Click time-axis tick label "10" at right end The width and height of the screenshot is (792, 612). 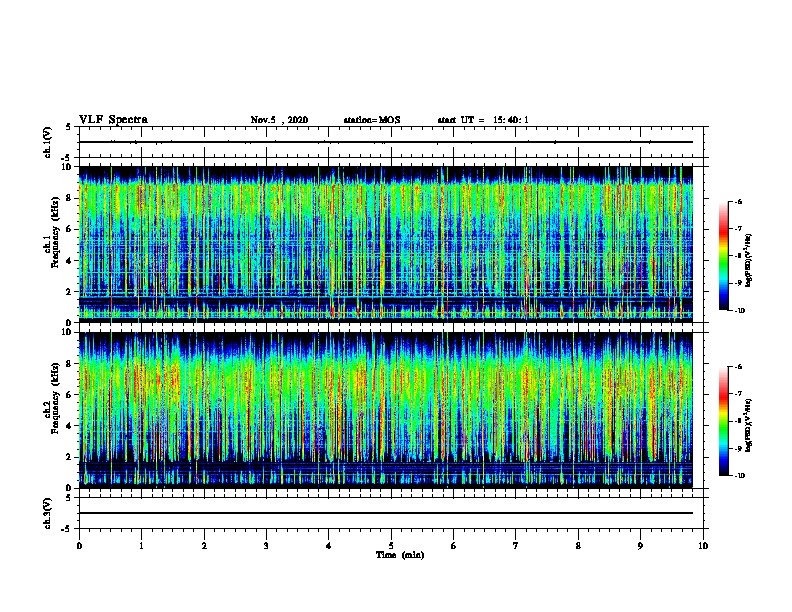(x=703, y=546)
